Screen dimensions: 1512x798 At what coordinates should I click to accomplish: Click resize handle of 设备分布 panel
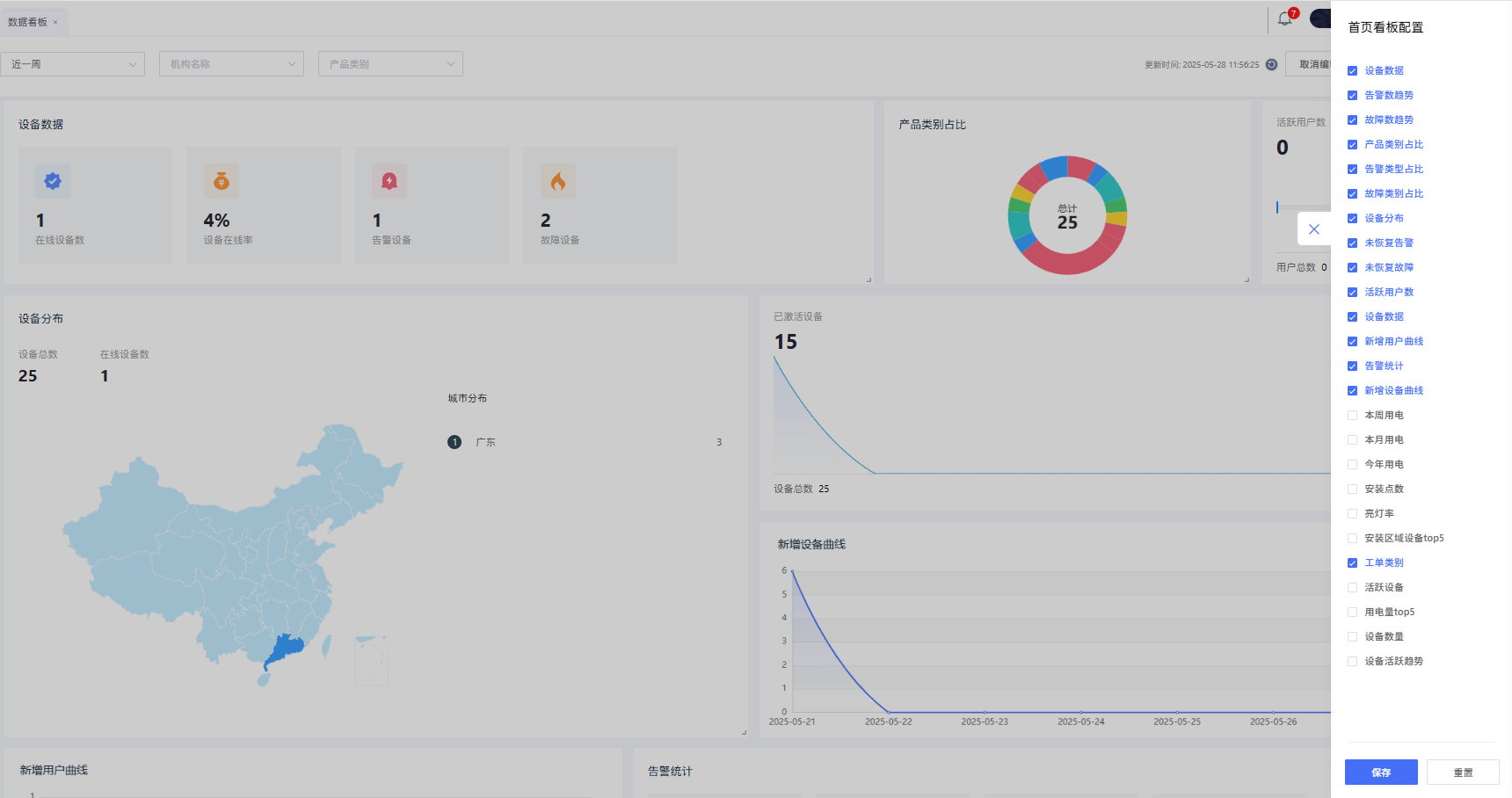point(743,731)
